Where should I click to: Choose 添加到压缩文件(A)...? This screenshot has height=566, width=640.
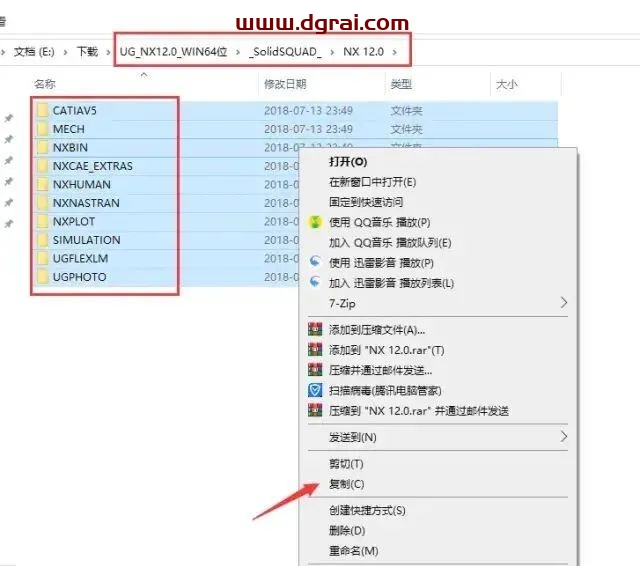(377, 330)
